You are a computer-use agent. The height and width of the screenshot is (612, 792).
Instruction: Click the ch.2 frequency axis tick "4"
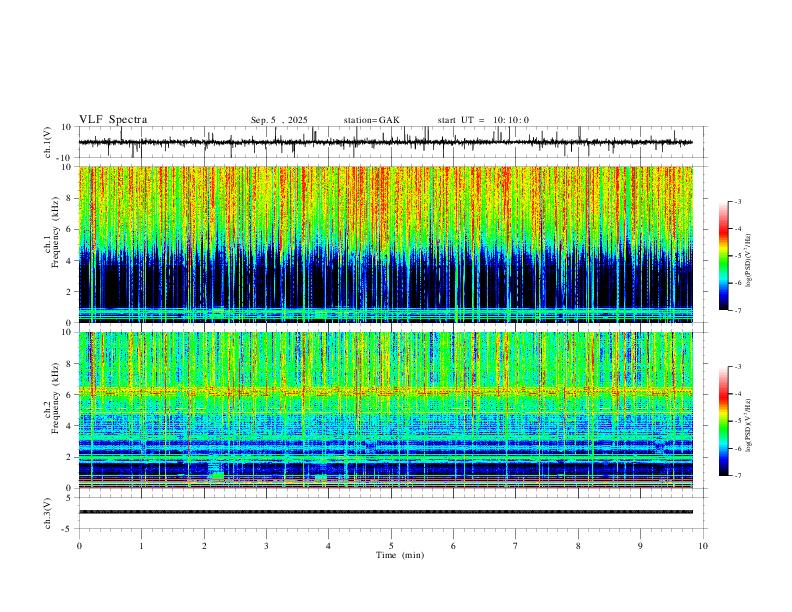(69, 426)
